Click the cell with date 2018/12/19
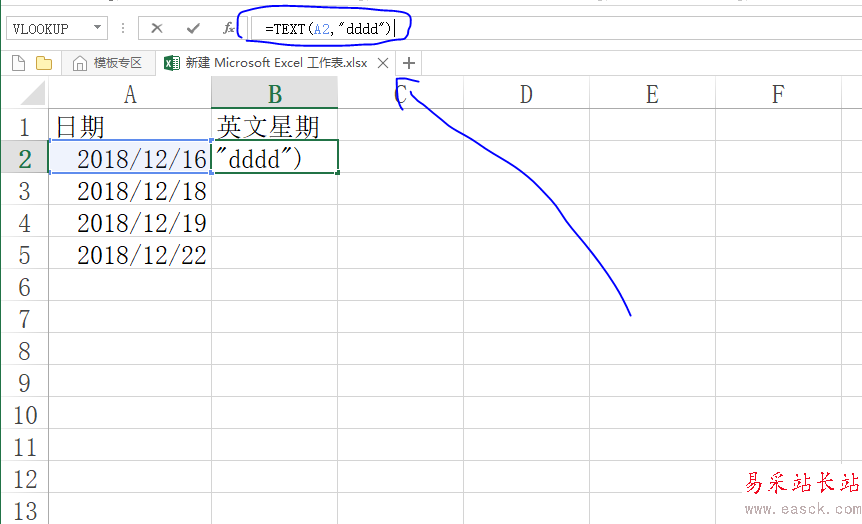Screen dimensions: 862x524 point(130,223)
